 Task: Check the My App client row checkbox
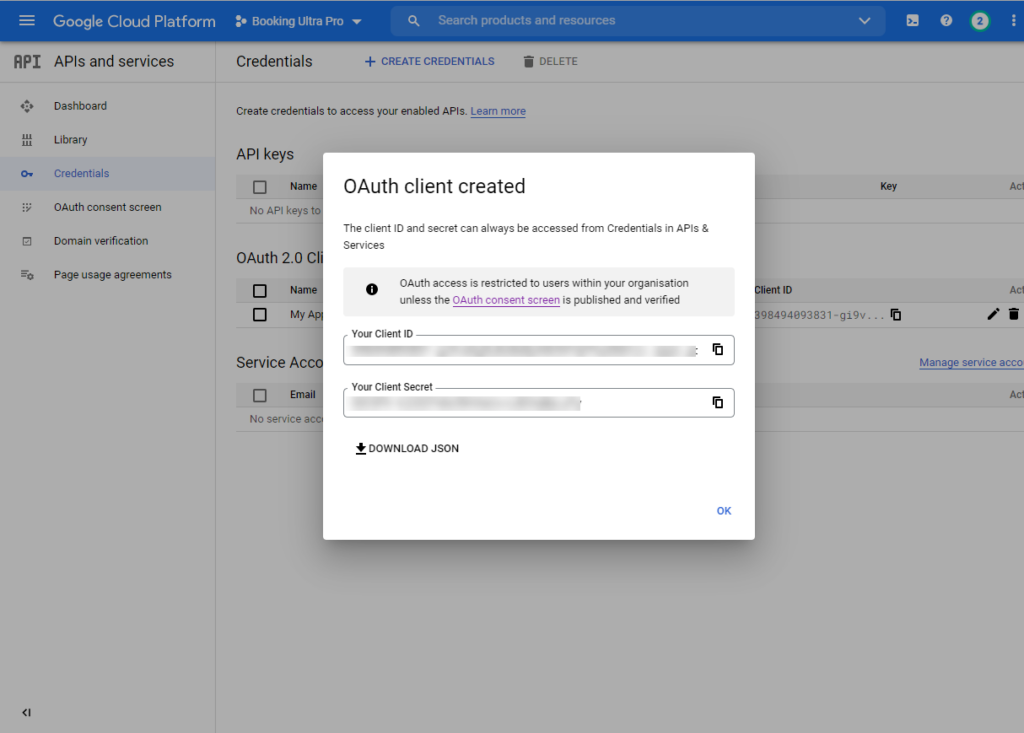260,315
